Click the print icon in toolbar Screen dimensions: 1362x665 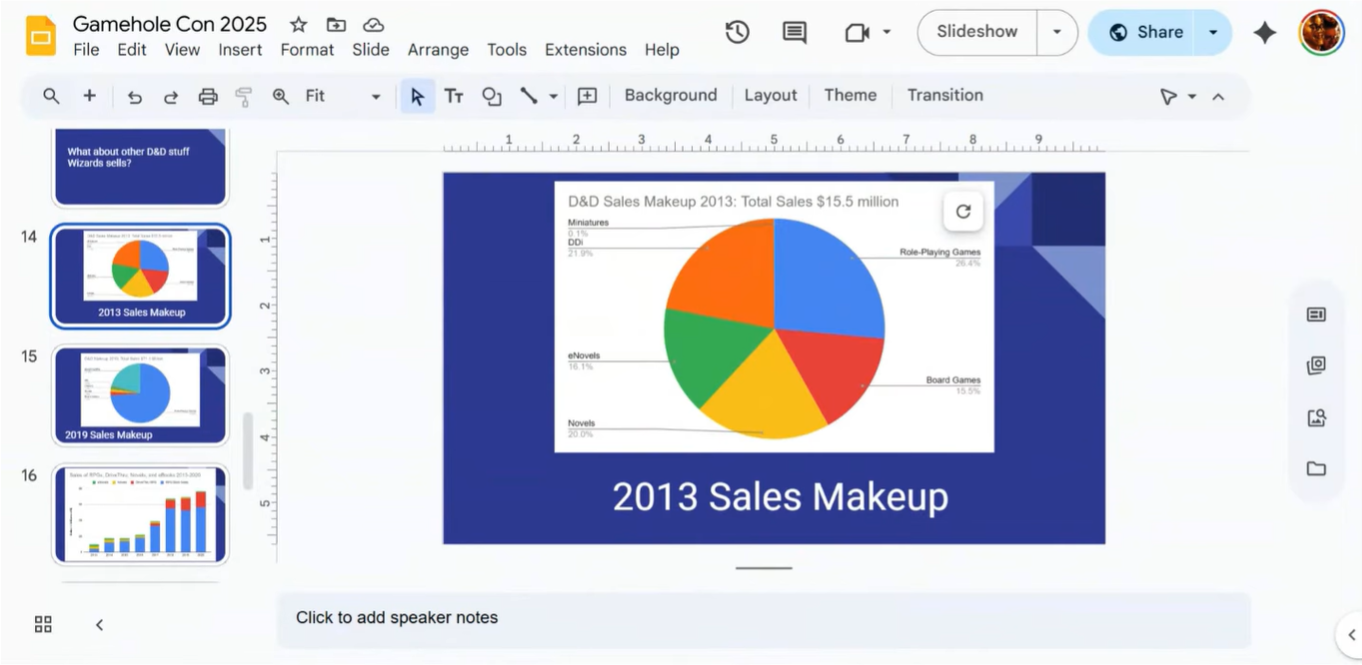pyautogui.click(x=208, y=96)
